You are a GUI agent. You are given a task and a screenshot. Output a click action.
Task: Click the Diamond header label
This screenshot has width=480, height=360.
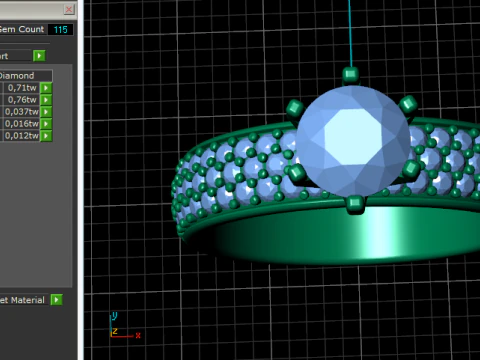click(x=17, y=76)
